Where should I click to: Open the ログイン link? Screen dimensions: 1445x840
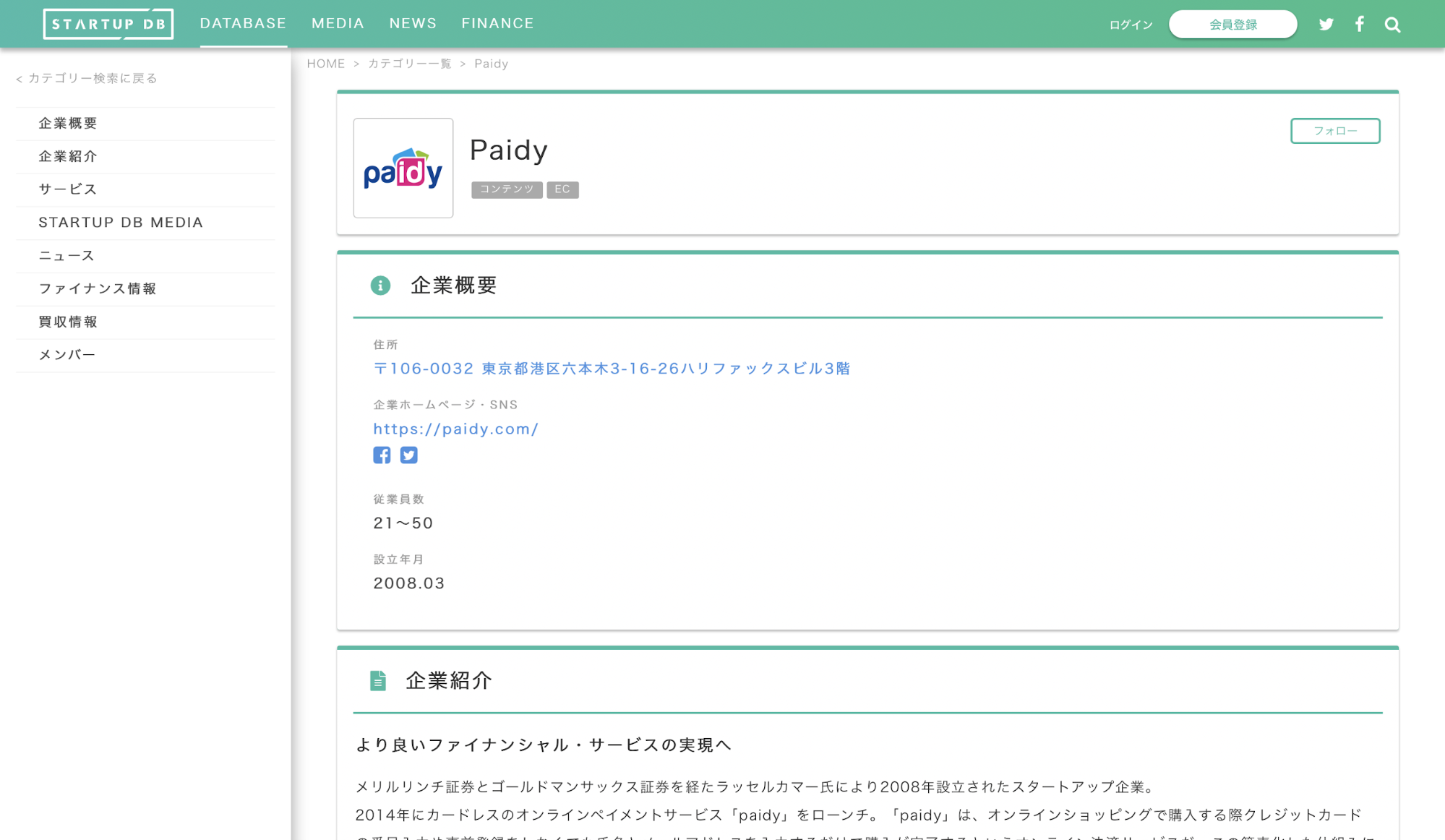pyautogui.click(x=1130, y=24)
